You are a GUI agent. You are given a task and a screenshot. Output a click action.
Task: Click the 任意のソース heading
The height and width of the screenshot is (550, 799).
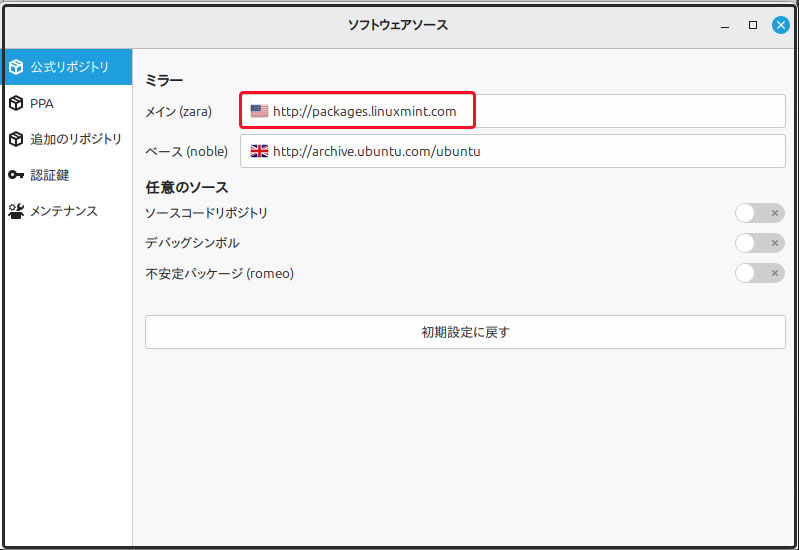point(187,187)
